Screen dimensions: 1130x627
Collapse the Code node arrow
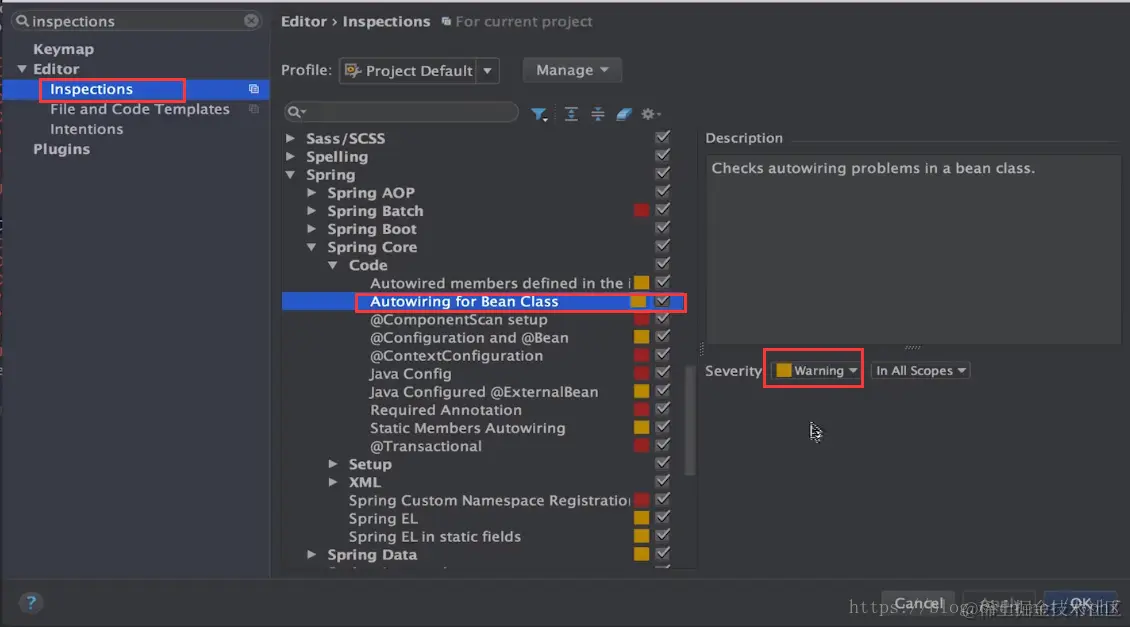333,265
